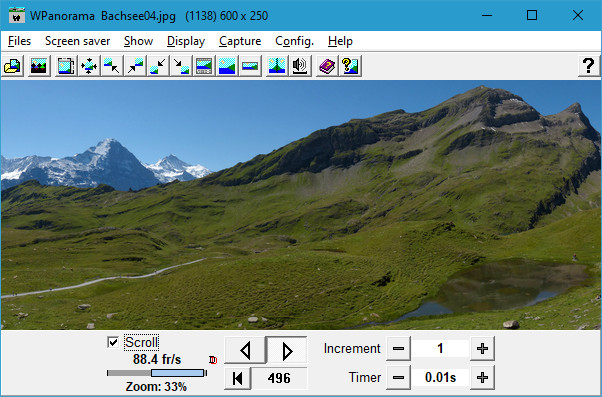
Task: Click the window-with-picture display icon
Action: click(66, 66)
